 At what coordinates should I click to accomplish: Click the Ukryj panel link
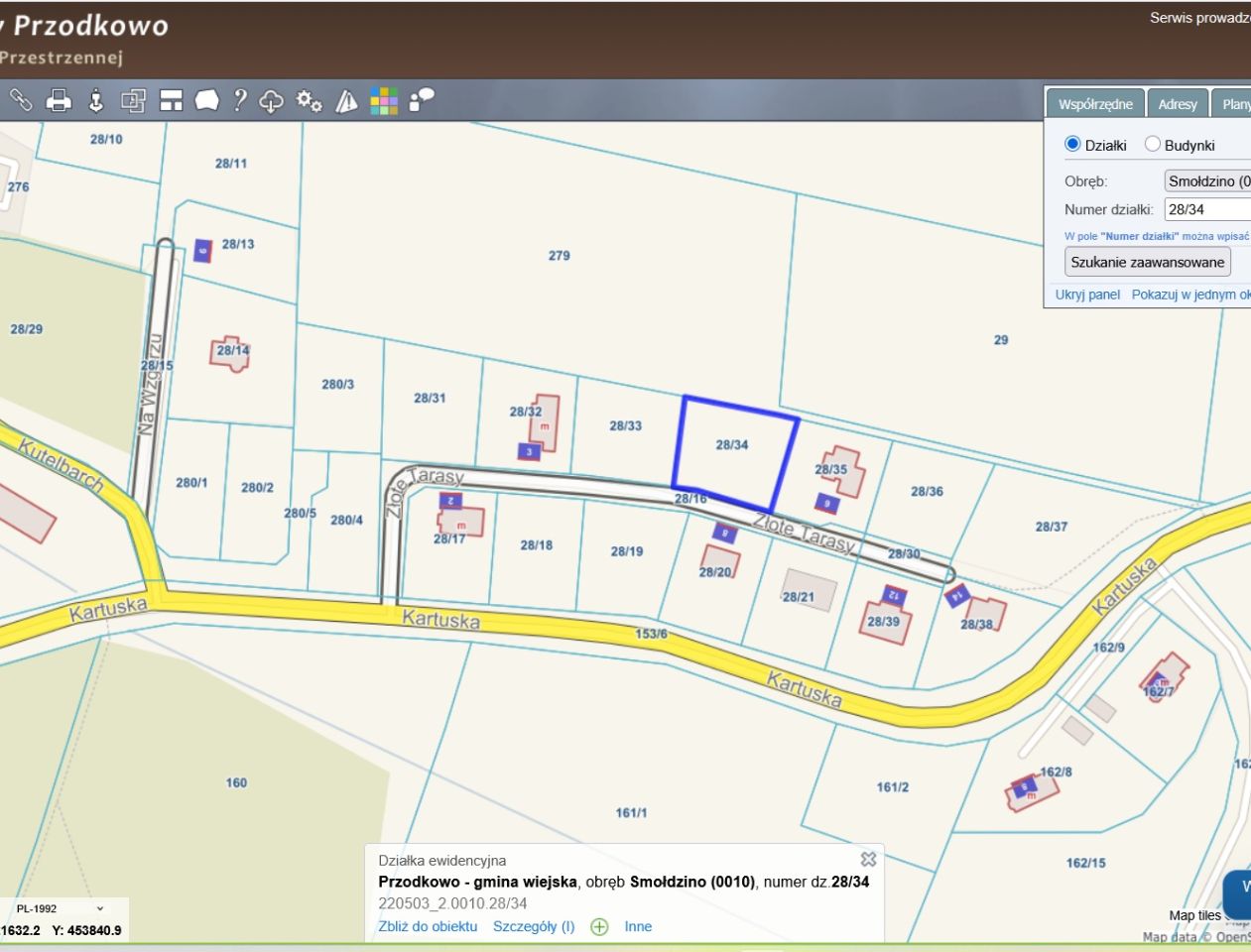(x=1087, y=295)
